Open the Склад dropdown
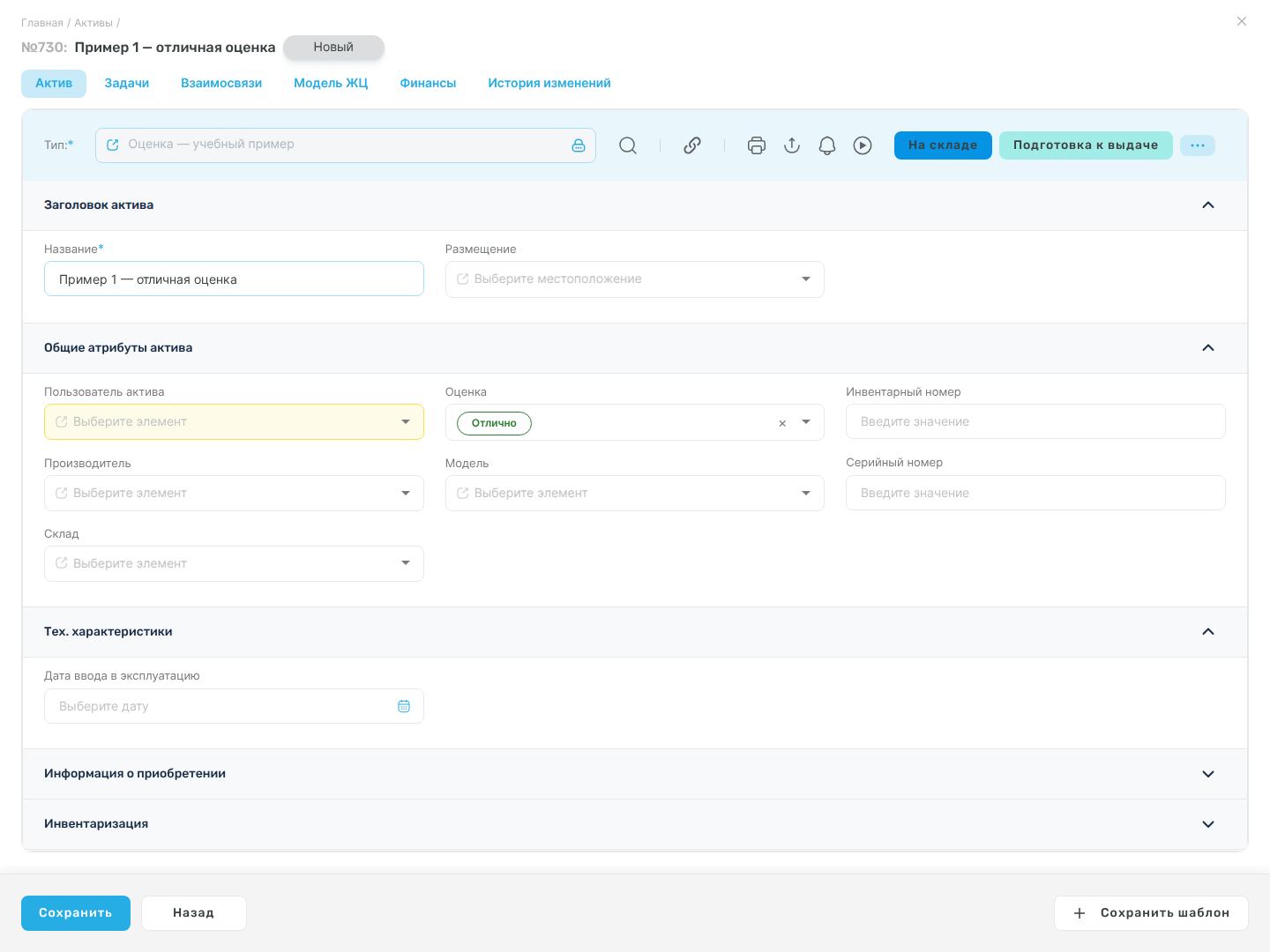1270x952 pixels. pyautogui.click(x=234, y=564)
